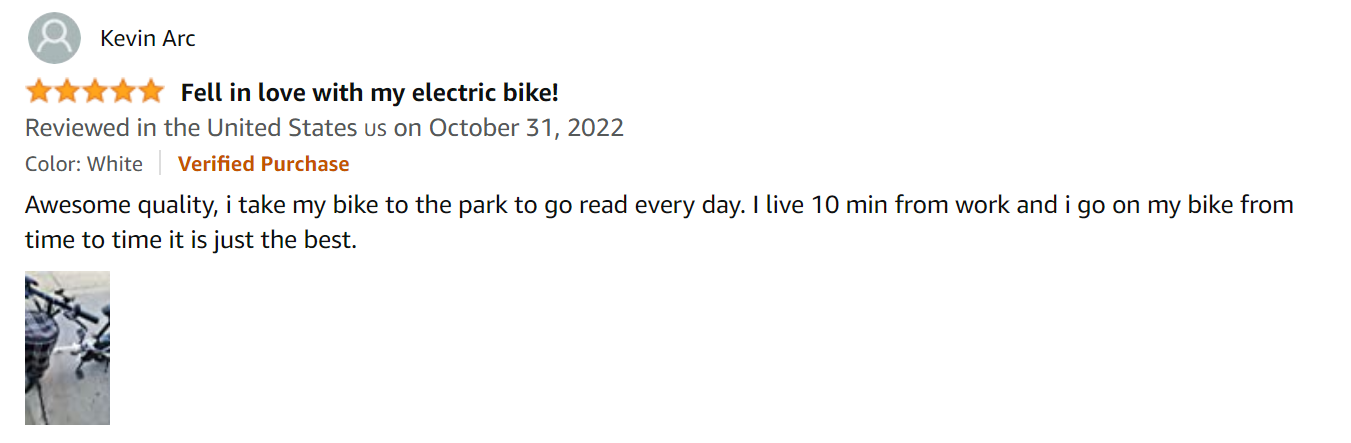Click the small 'US' country code
Image resolution: width=1351 pixels, height=443 pixels.
[375, 129]
